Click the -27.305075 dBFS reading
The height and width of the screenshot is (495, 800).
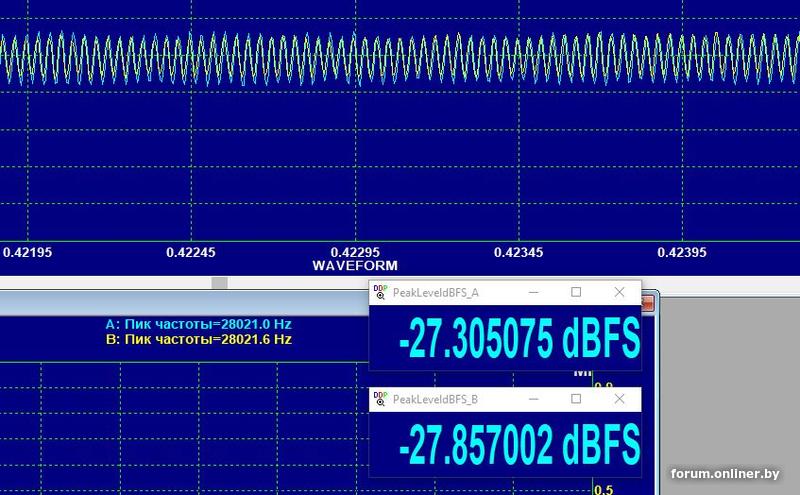pos(519,338)
